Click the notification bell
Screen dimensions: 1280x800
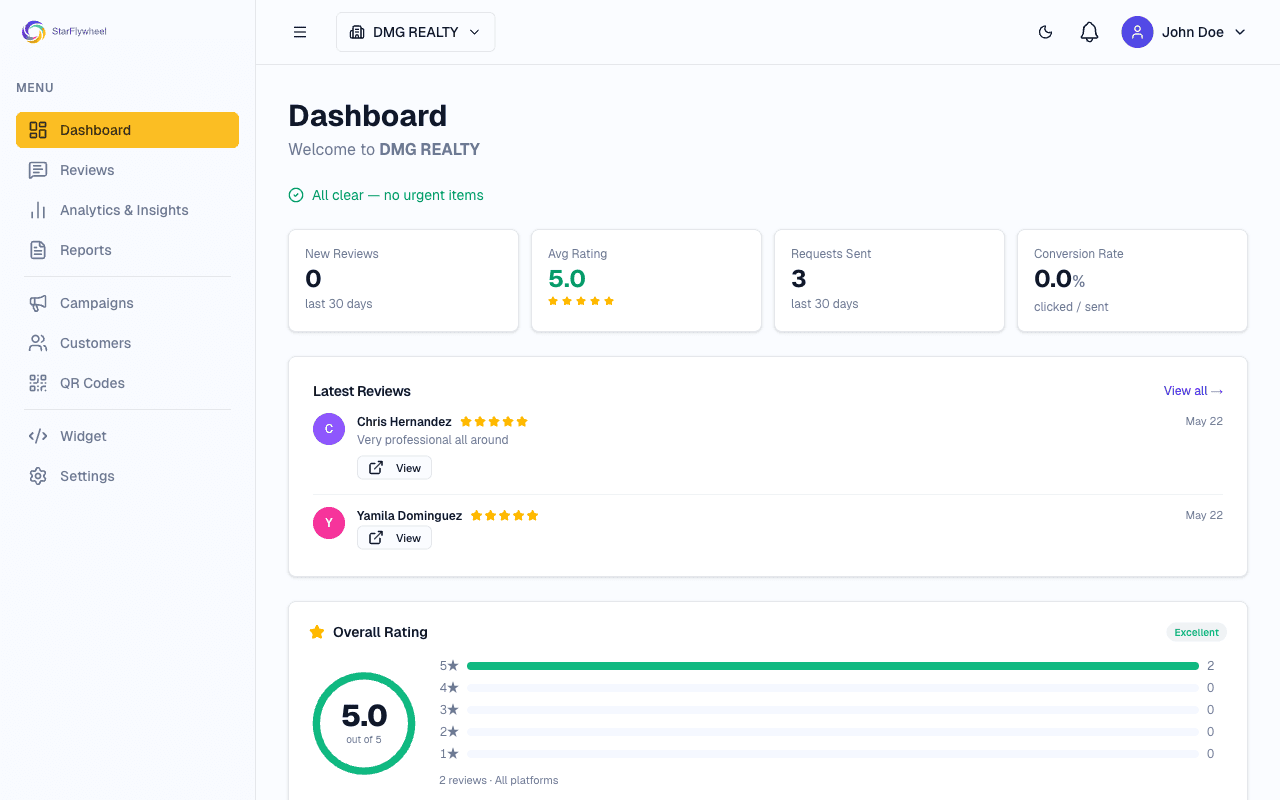pyautogui.click(x=1089, y=32)
